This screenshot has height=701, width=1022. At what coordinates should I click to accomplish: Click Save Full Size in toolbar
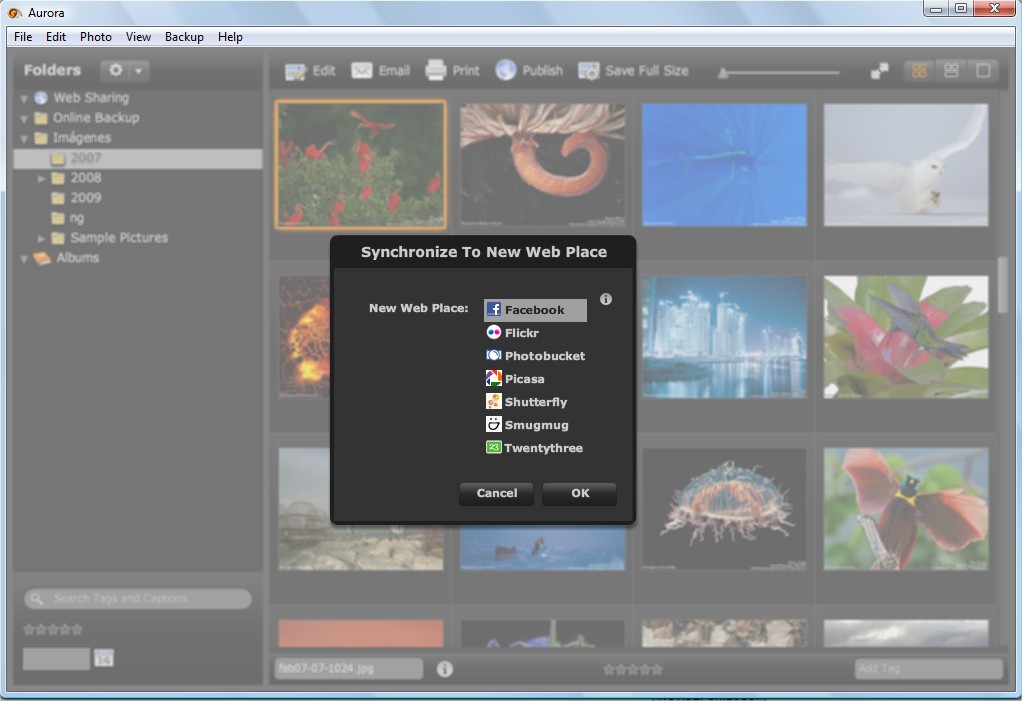point(633,70)
